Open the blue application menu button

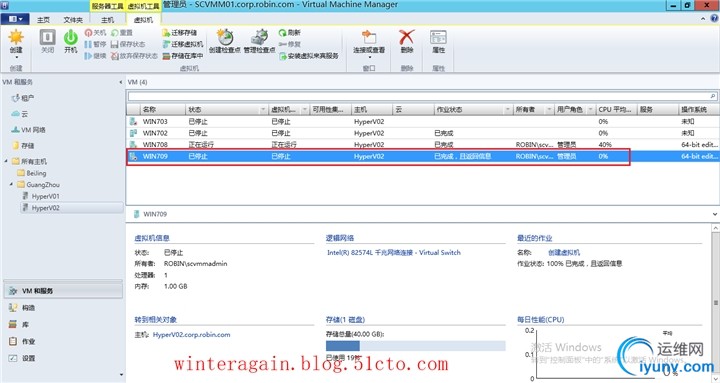(15, 19)
